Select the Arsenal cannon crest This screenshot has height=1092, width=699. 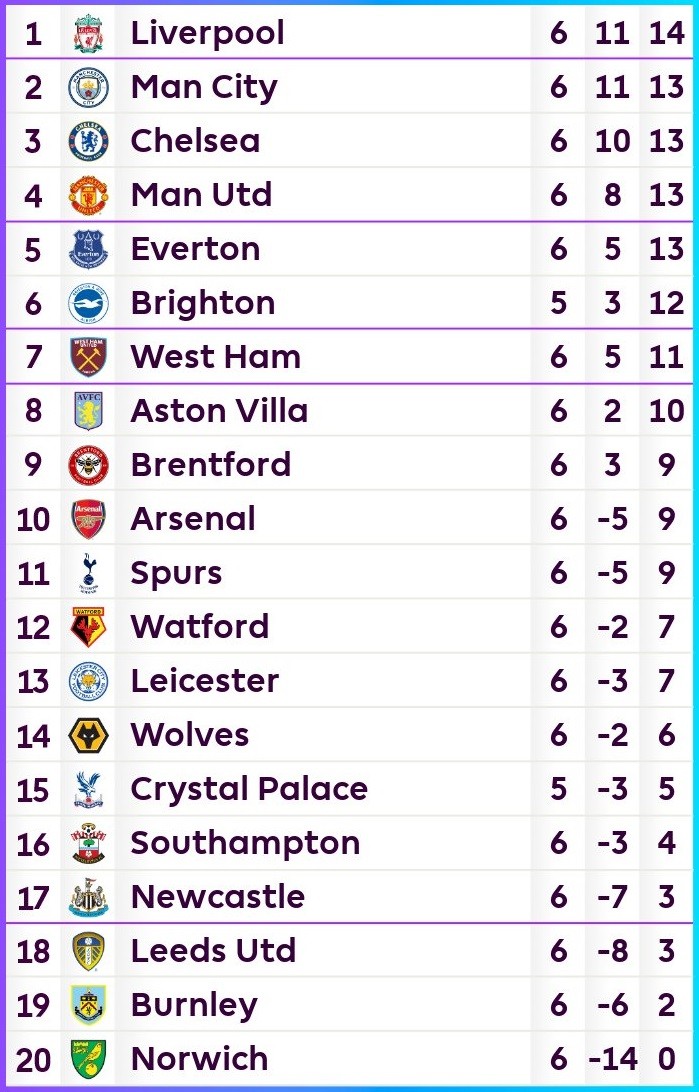88,519
